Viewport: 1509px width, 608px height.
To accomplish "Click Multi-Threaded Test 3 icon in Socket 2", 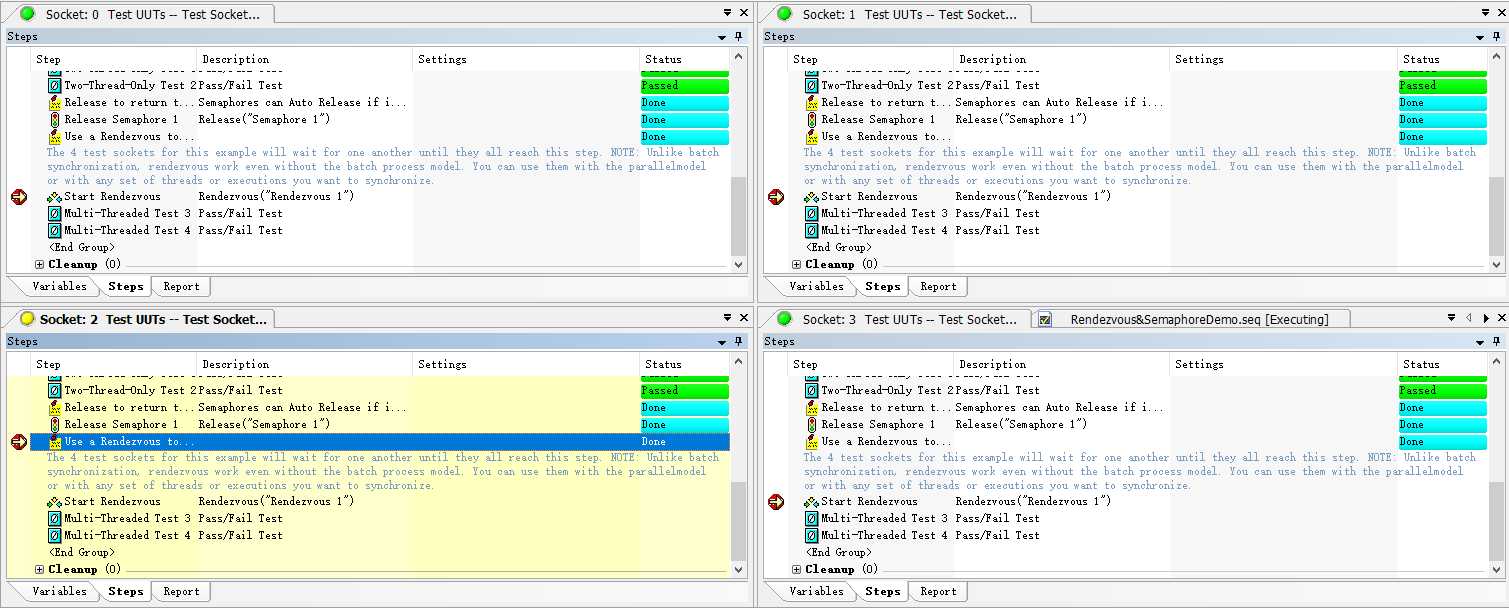I will tap(55, 519).
